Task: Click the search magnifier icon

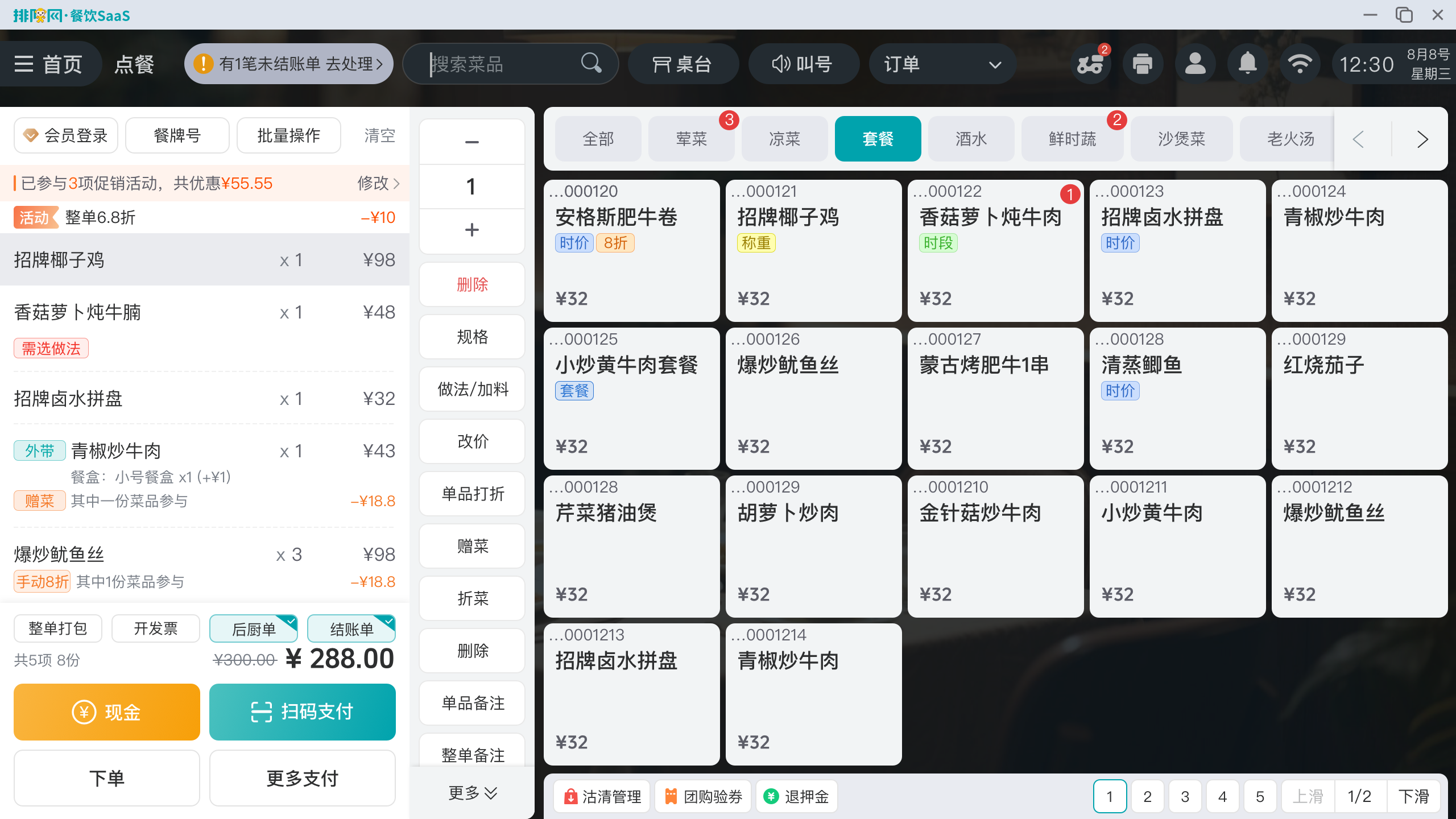Action: click(591, 64)
